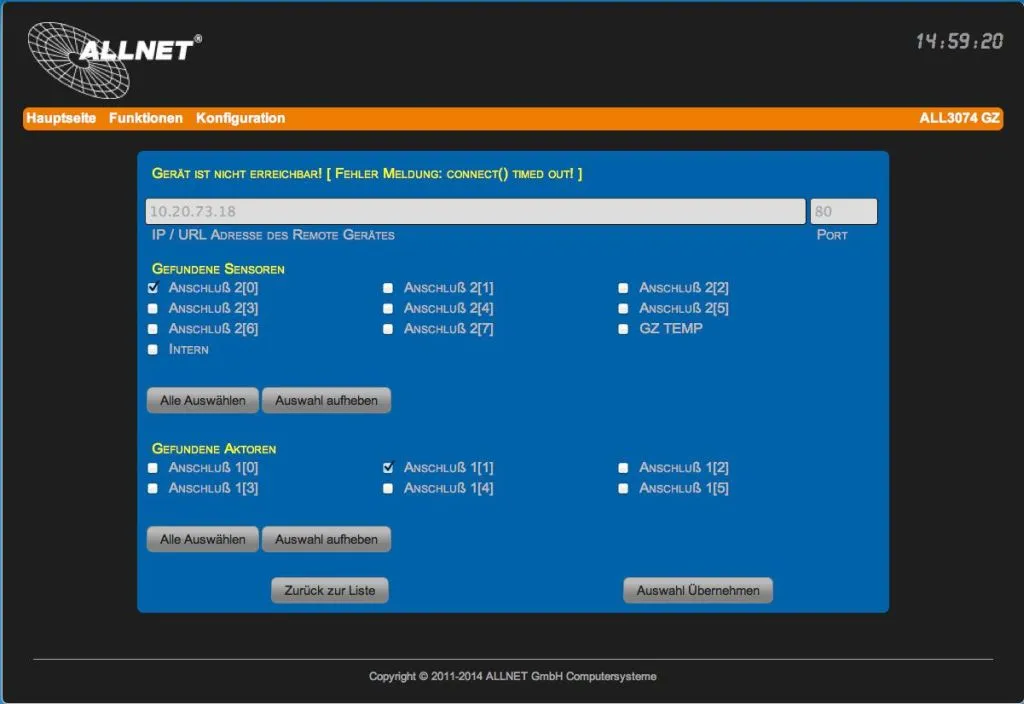The height and width of the screenshot is (704, 1024).
Task: Enable the Anschluß 1[0] actor checkbox
Action: coord(152,467)
